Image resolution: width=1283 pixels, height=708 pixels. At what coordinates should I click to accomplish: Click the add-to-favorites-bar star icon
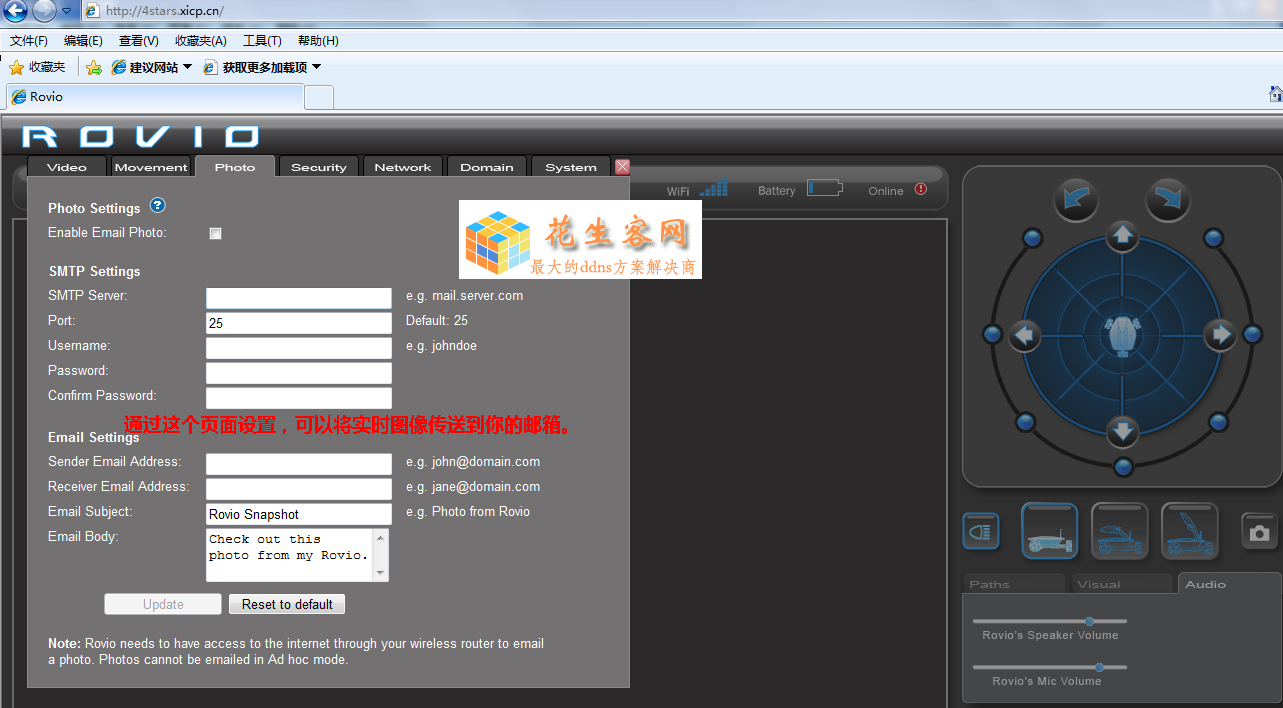tap(94, 68)
